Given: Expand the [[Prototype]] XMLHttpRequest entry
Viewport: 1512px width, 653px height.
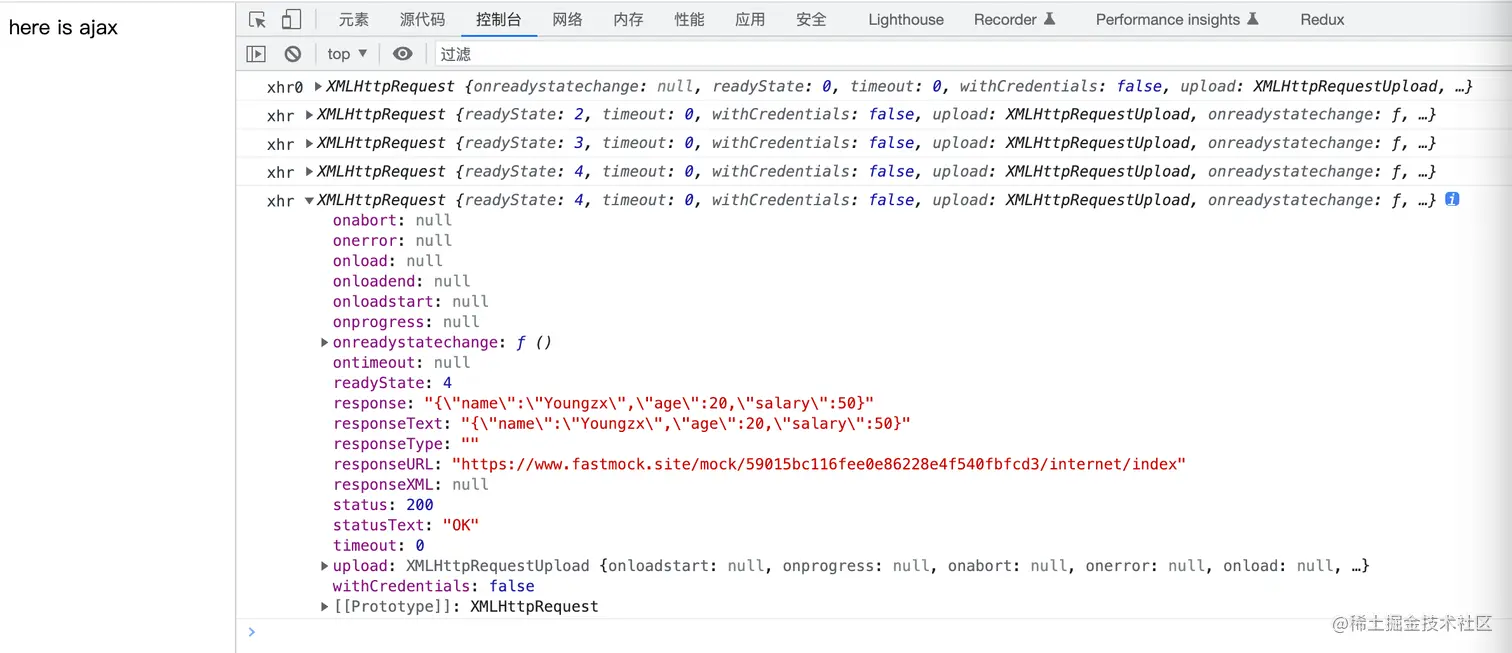Looking at the screenshot, I should (x=325, y=606).
